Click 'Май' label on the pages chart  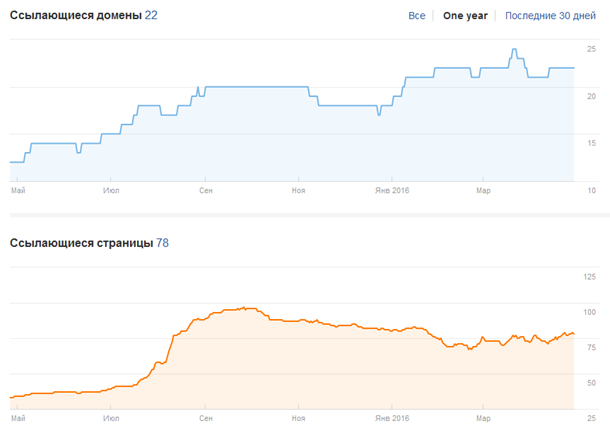coord(18,418)
